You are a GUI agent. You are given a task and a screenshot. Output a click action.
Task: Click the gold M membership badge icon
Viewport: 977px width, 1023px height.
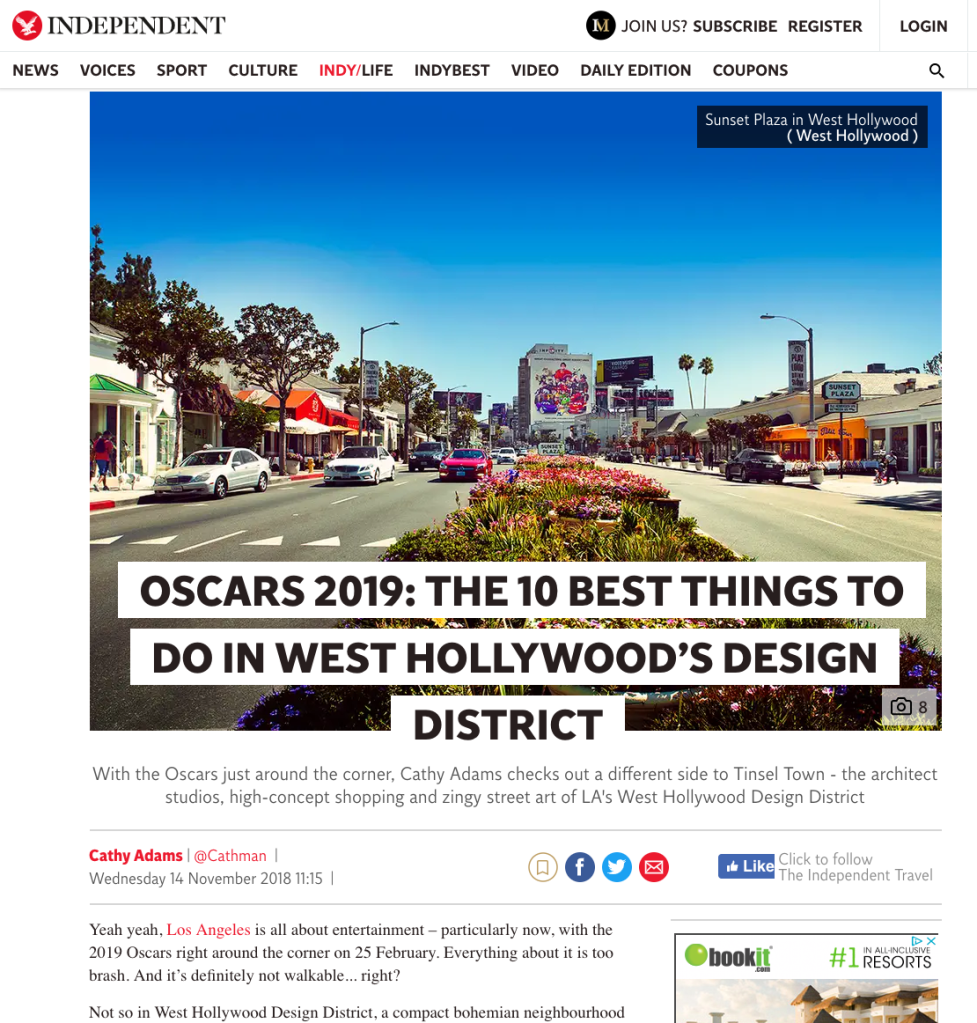click(600, 26)
